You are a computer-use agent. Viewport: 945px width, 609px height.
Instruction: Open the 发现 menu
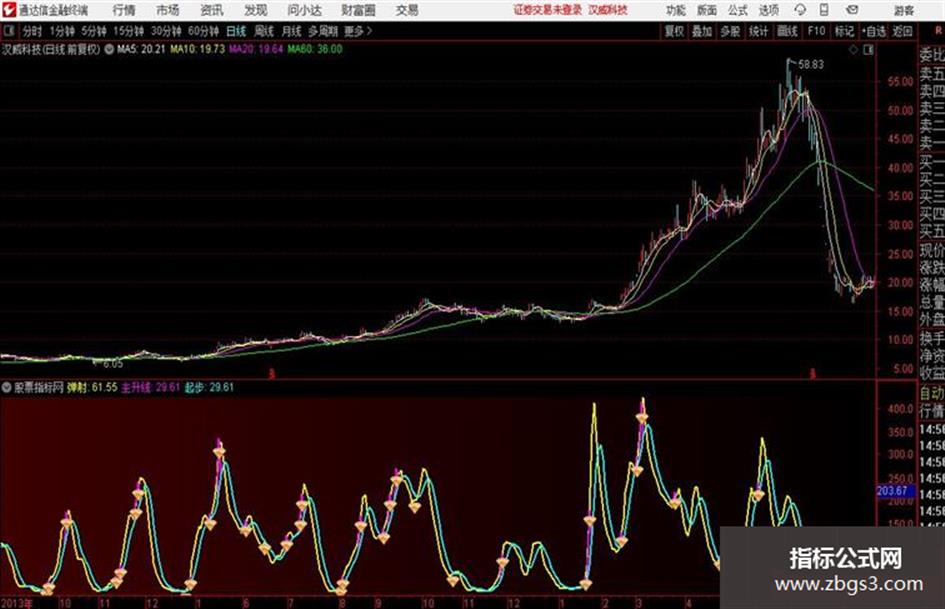coord(256,10)
